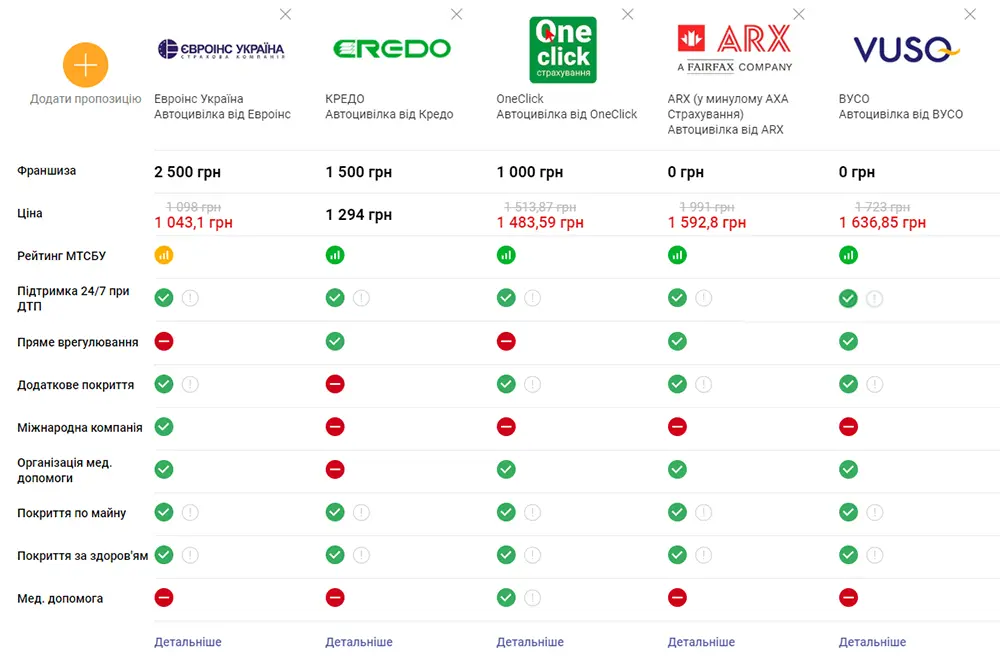Remove the VUSO offer from comparison
This screenshot has width=1000, height=660.
(x=970, y=14)
